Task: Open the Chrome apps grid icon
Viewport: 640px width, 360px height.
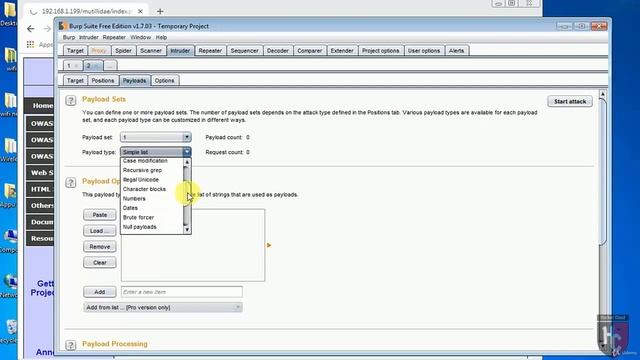Action: [30, 44]
